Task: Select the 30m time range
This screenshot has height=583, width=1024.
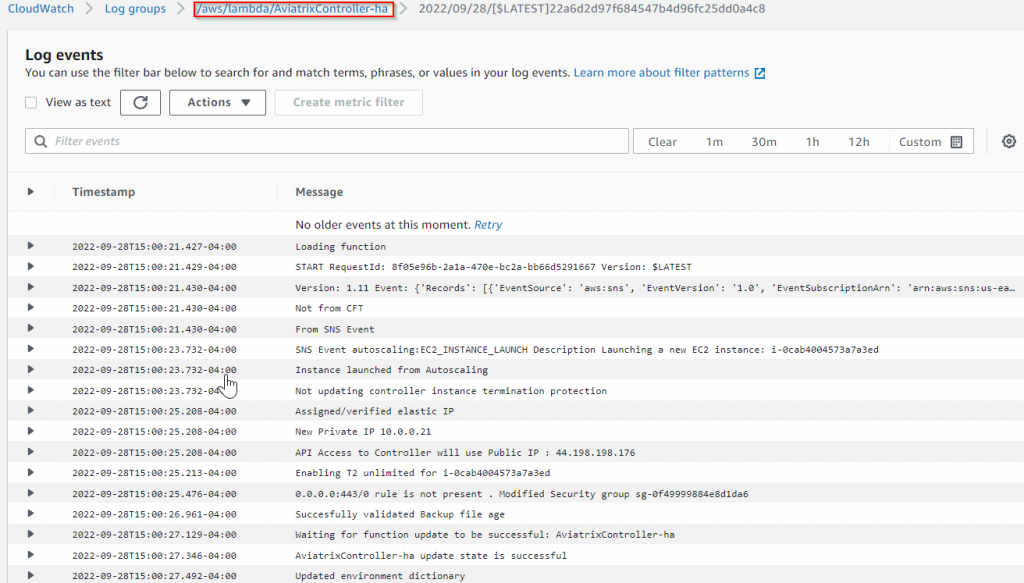Action: coord(764,142)
